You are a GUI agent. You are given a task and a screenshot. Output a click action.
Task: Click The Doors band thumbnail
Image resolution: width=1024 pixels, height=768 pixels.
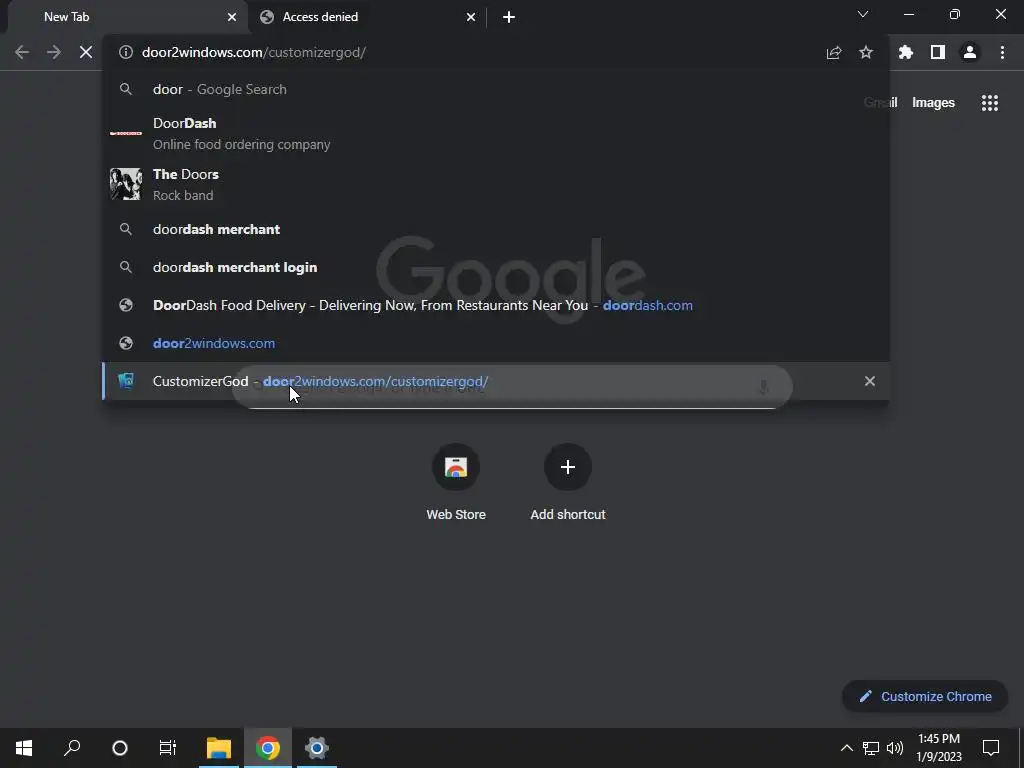click(125, 184)
